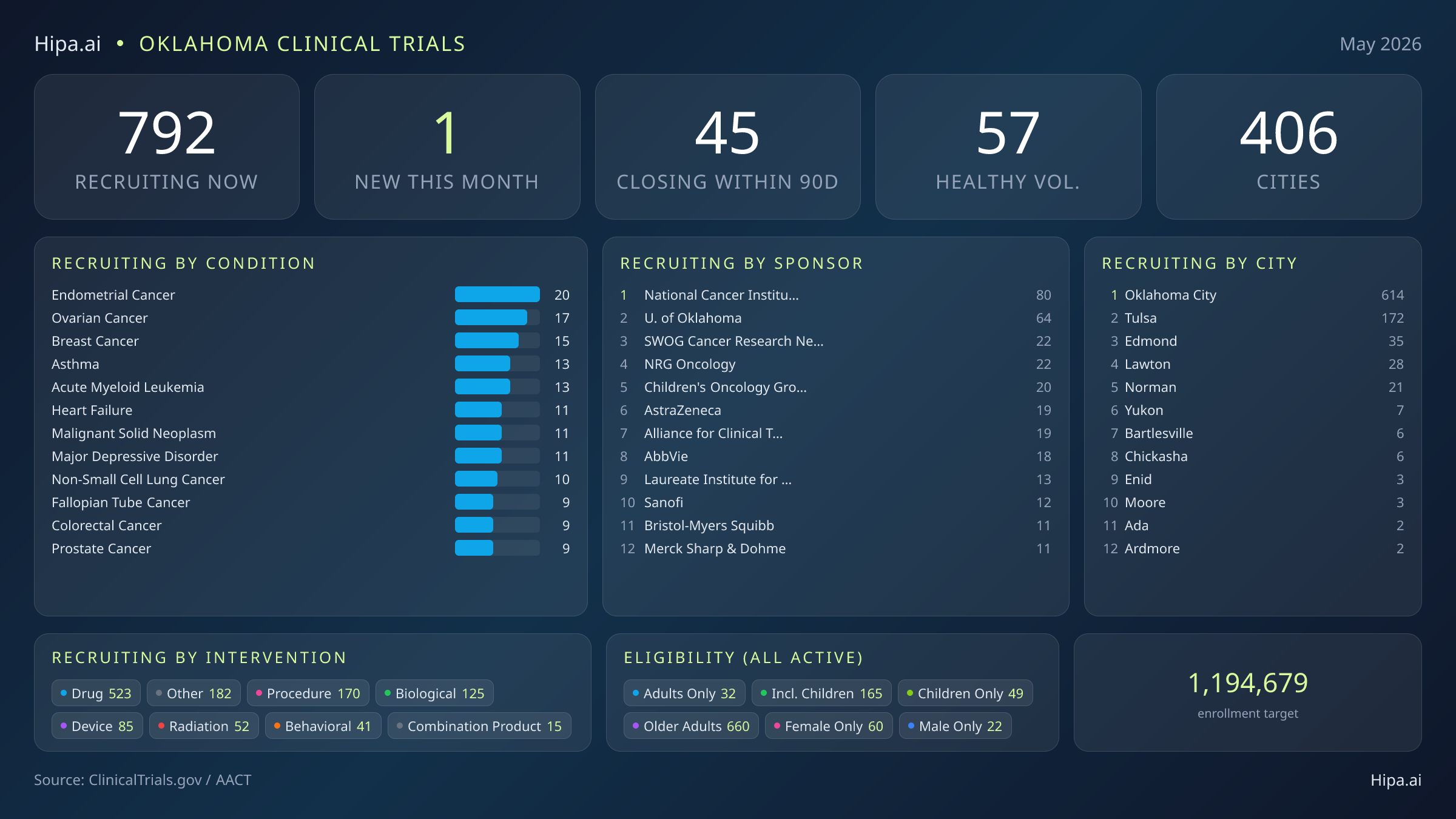Select Major Depressive Disorder condition
Screen dimensions: 1456x819
coord(311,456)
